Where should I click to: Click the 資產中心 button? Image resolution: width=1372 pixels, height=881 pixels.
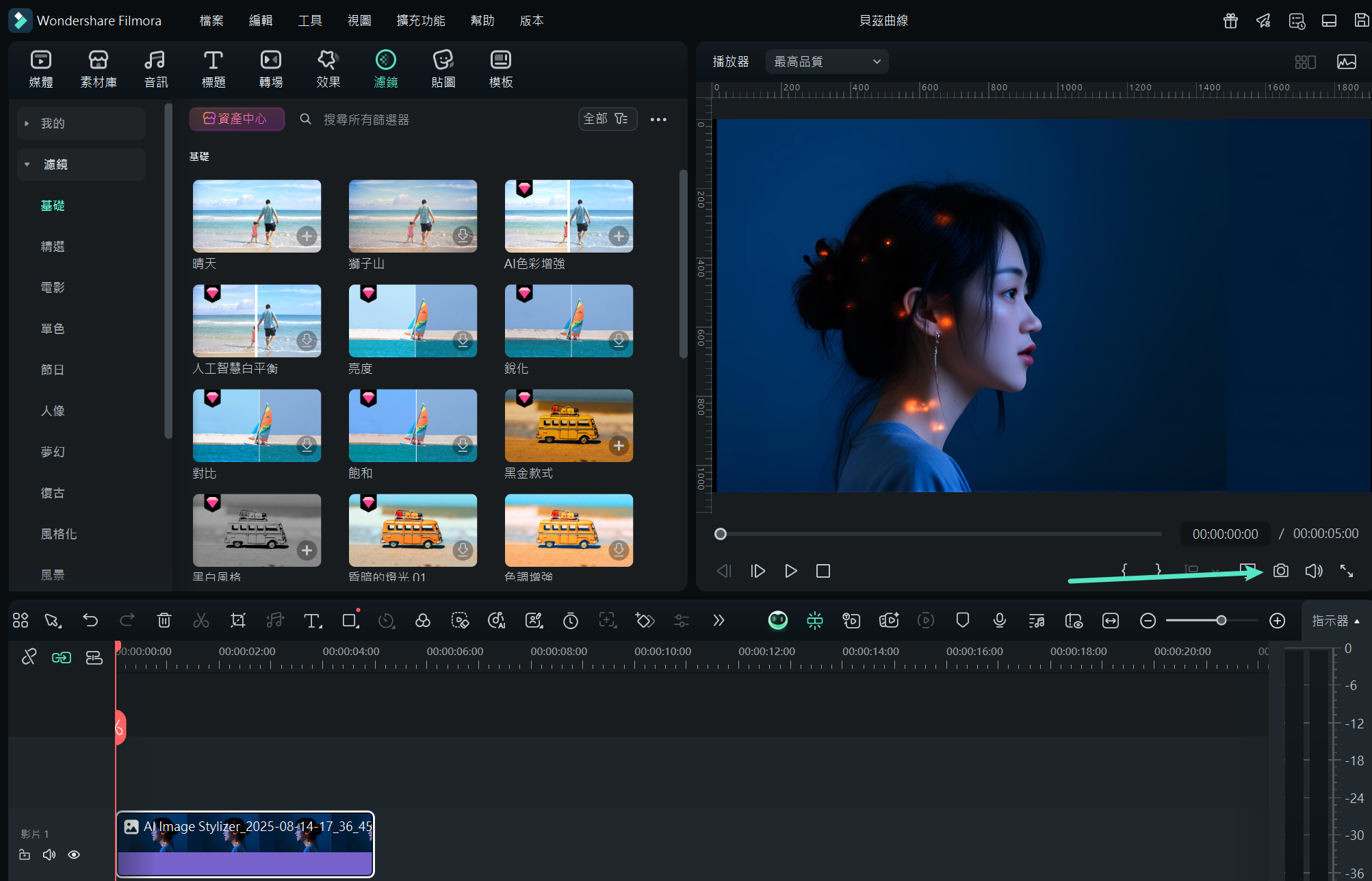[237, 119]
